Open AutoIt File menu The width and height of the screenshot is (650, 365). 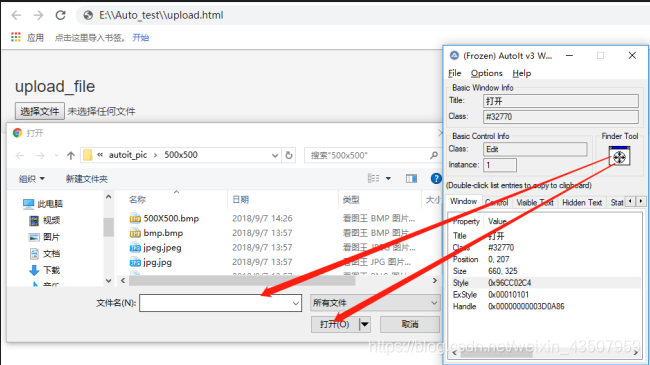(454, 73)
